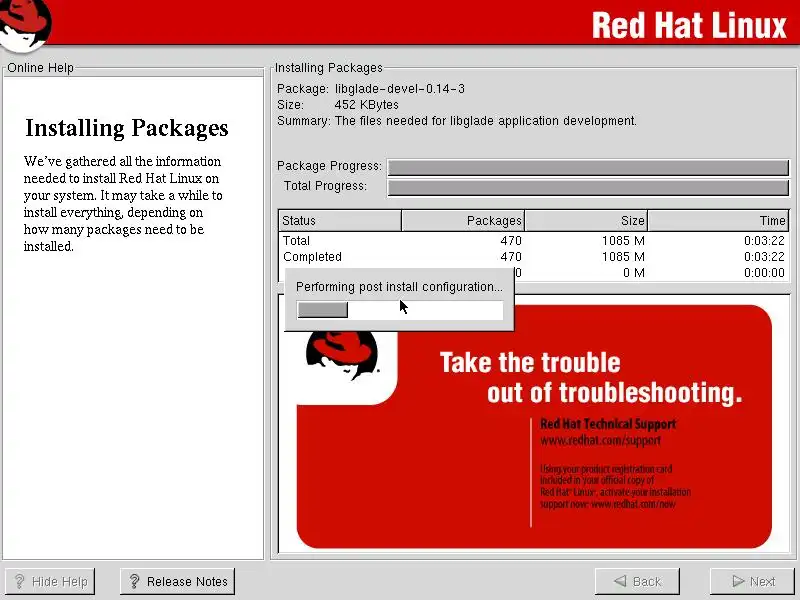Image resolution: width=800 pixels, height=600 pixels.
Task: Click the Hide Help button
Action: tap(49, 581)
